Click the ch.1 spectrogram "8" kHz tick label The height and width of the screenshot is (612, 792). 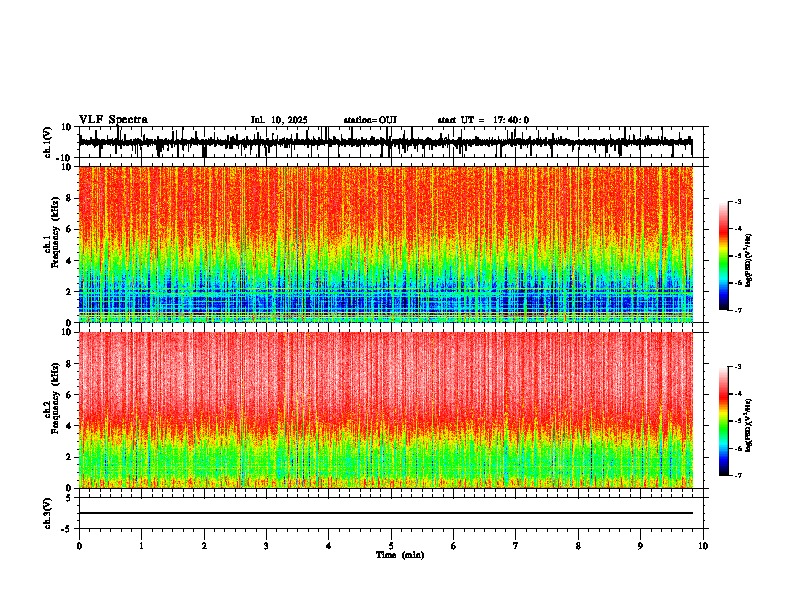69,198
